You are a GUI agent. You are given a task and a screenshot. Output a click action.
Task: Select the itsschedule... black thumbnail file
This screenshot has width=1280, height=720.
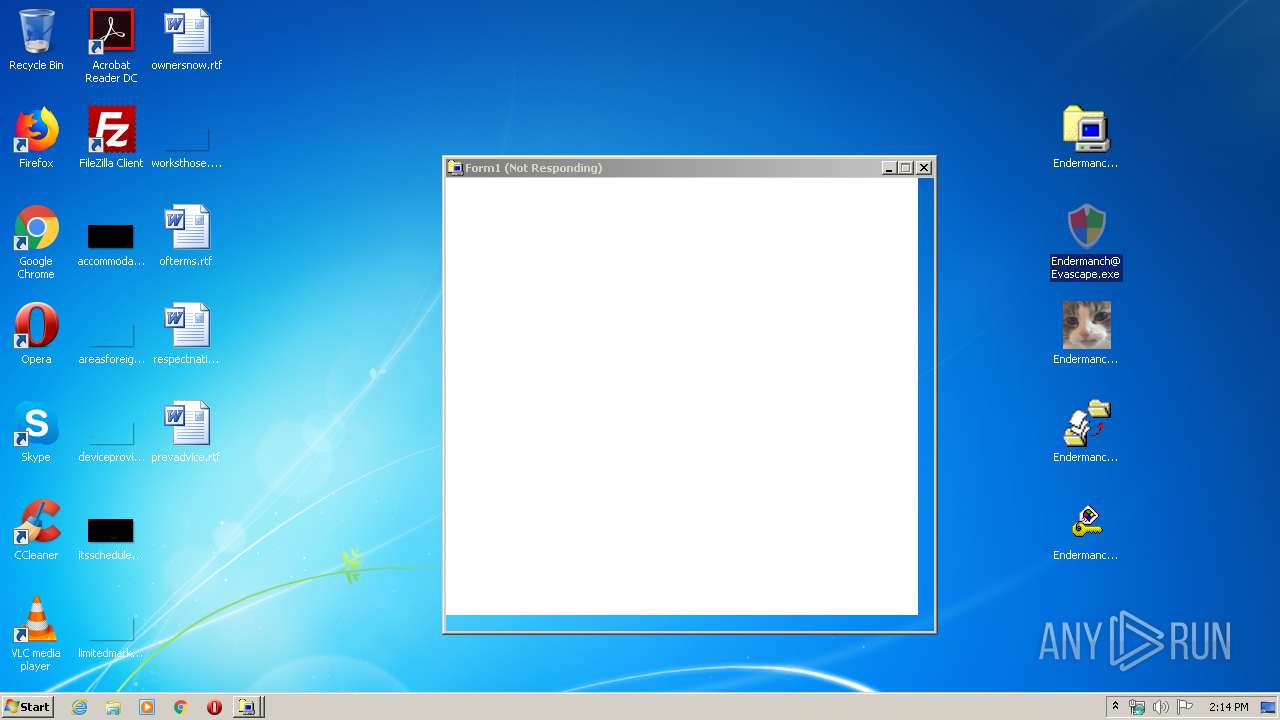[x=111, y=531]
